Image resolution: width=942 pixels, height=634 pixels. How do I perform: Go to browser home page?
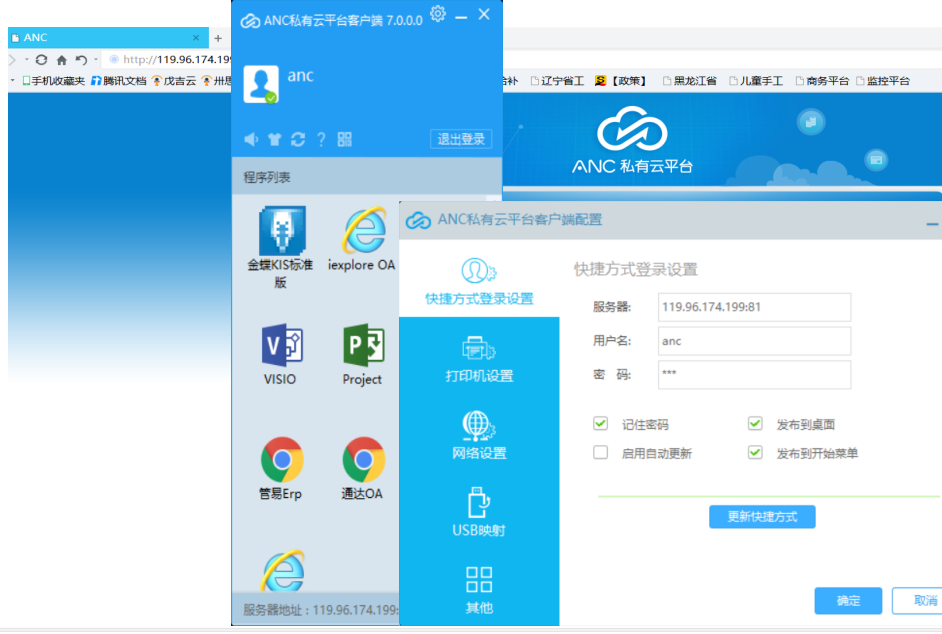point(61,59)
